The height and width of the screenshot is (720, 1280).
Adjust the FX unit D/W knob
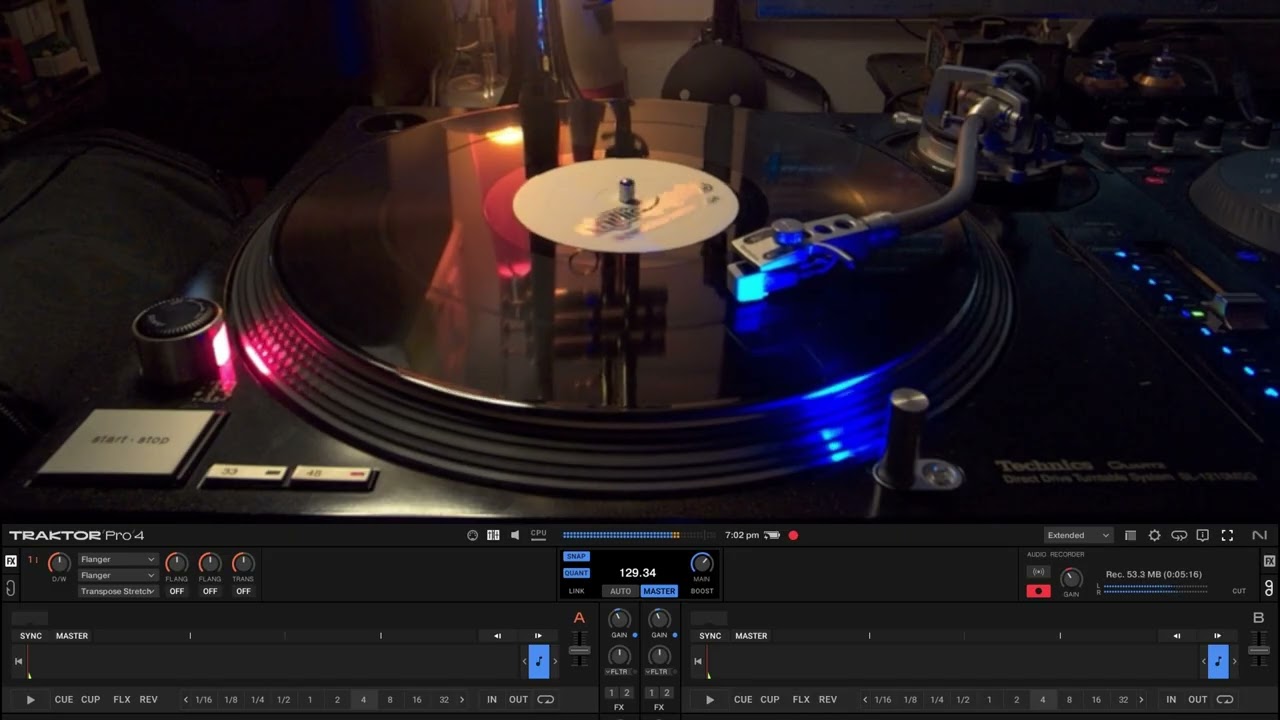click(59, 563)
